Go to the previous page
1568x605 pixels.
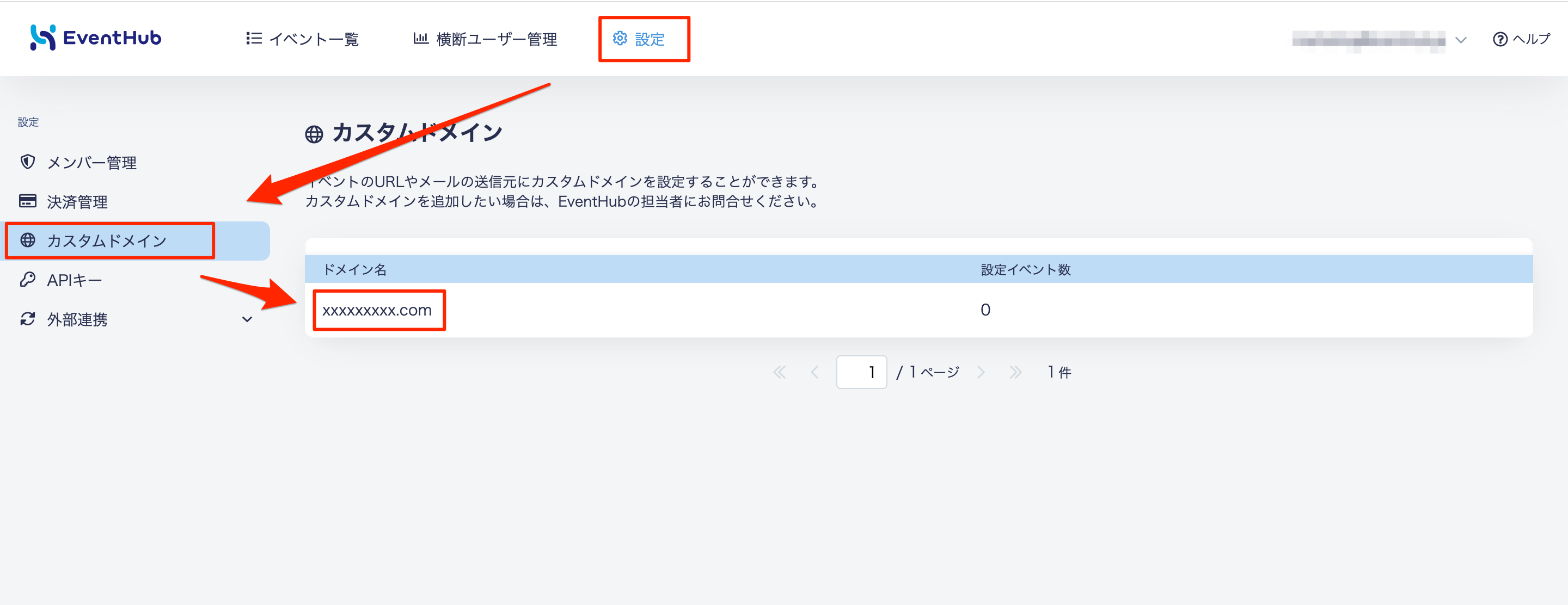pos(814,372)
